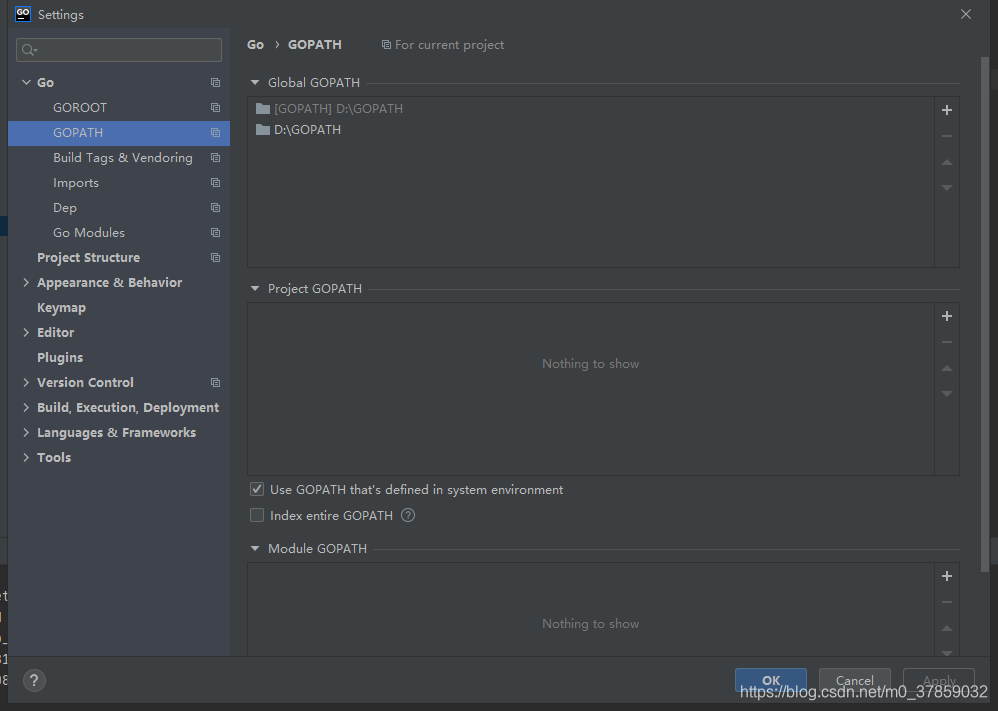
Task: Click the GoLand logo in title bar
Action: pyautogui.click(x=23, y=14)
